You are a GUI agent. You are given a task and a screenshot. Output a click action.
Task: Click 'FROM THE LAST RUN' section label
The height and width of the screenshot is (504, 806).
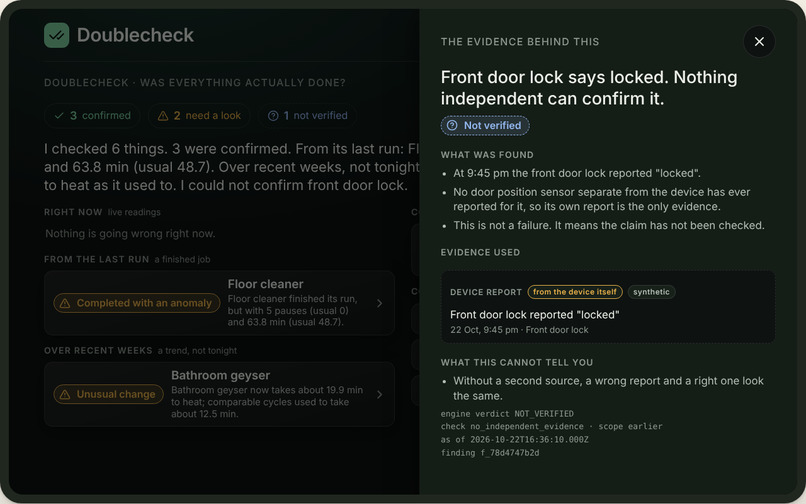(97, 260)
